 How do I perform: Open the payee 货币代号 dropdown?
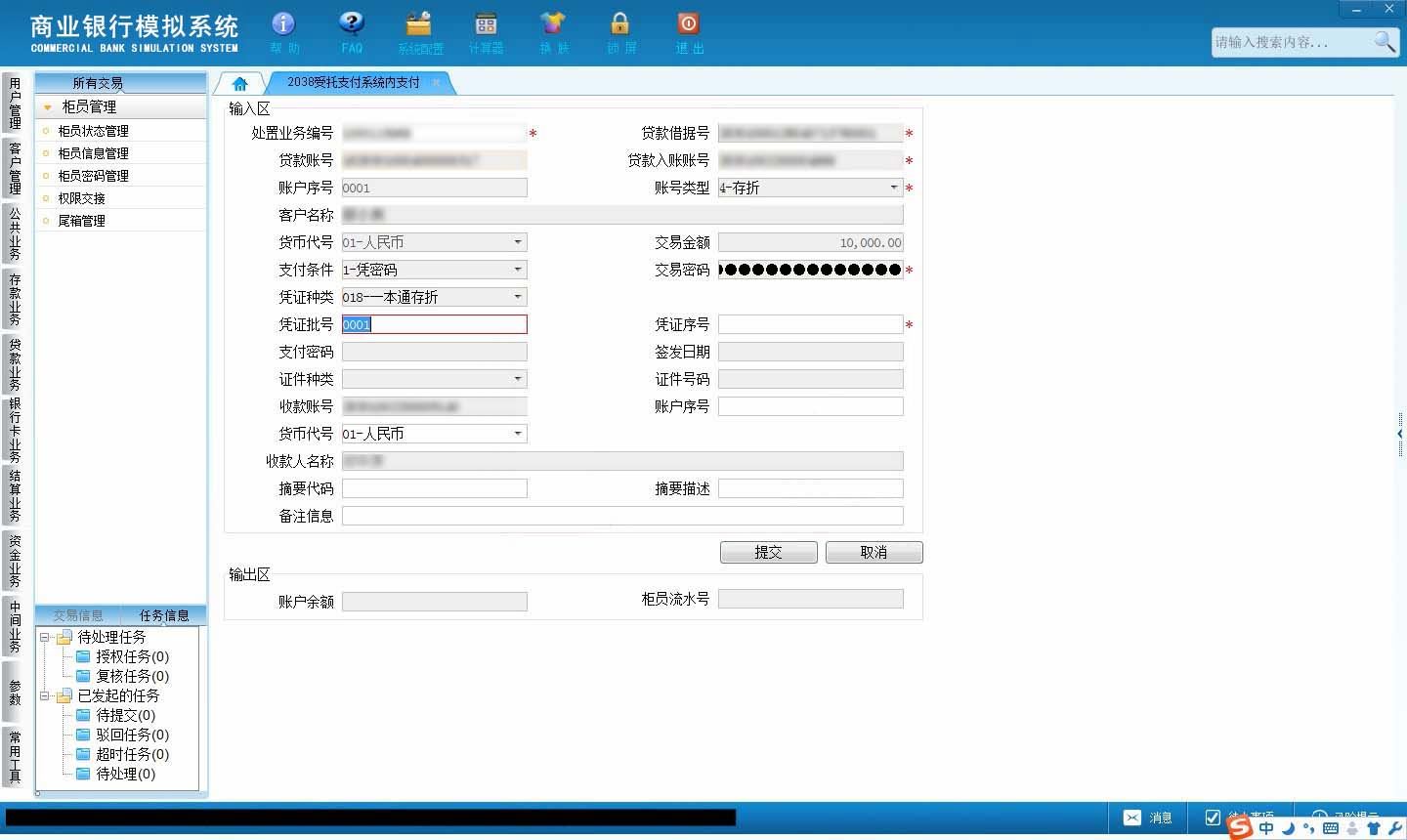518,434
